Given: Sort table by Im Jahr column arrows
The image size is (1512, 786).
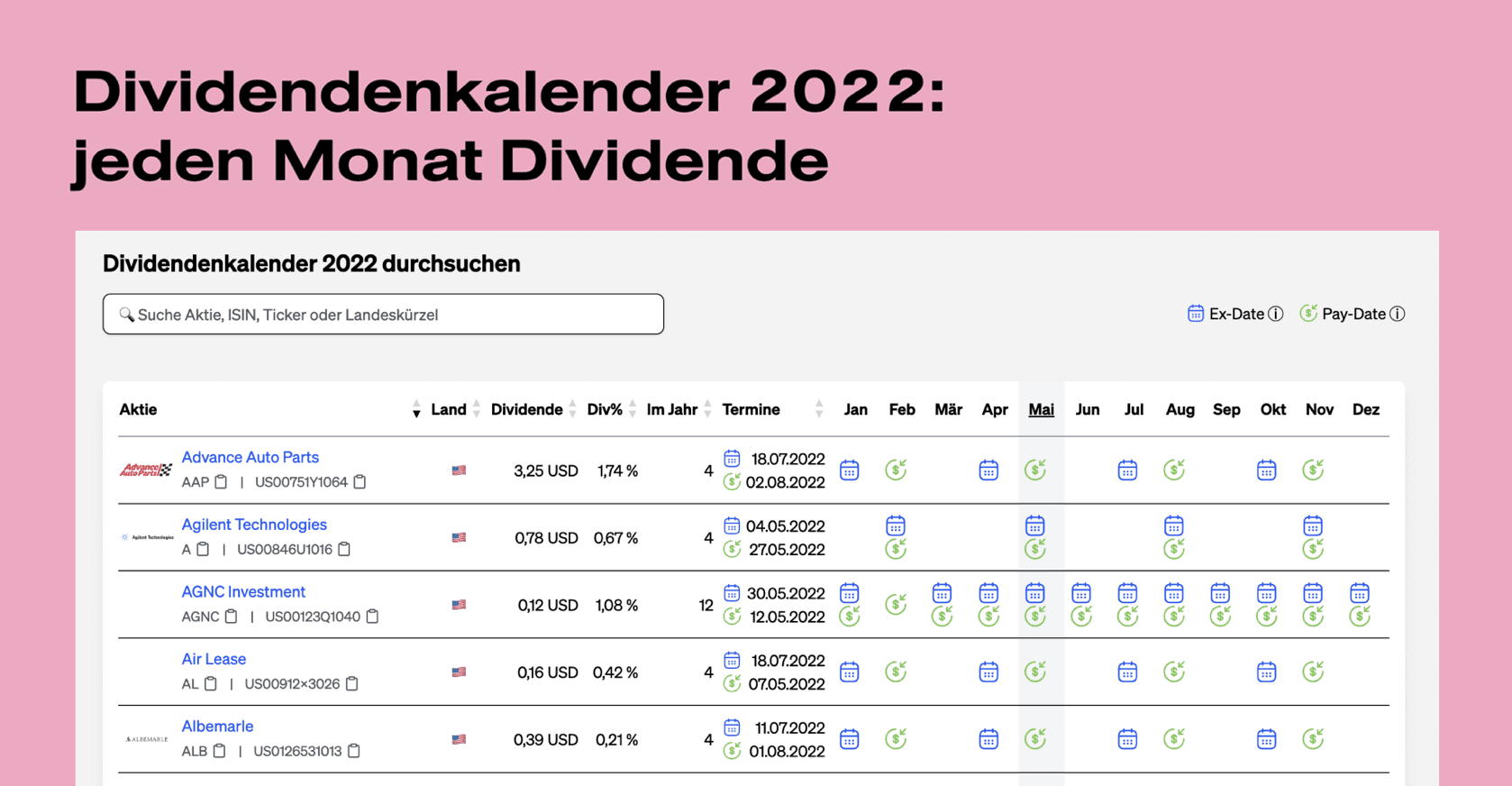Looking at the screenshot, I should pyautogui.click(x=707, y=409).
